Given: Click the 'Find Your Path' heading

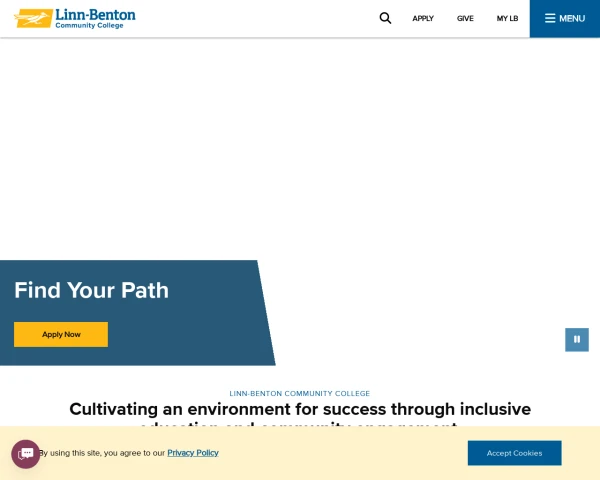Looking at the screenshot, I should (x=91, y=290).
